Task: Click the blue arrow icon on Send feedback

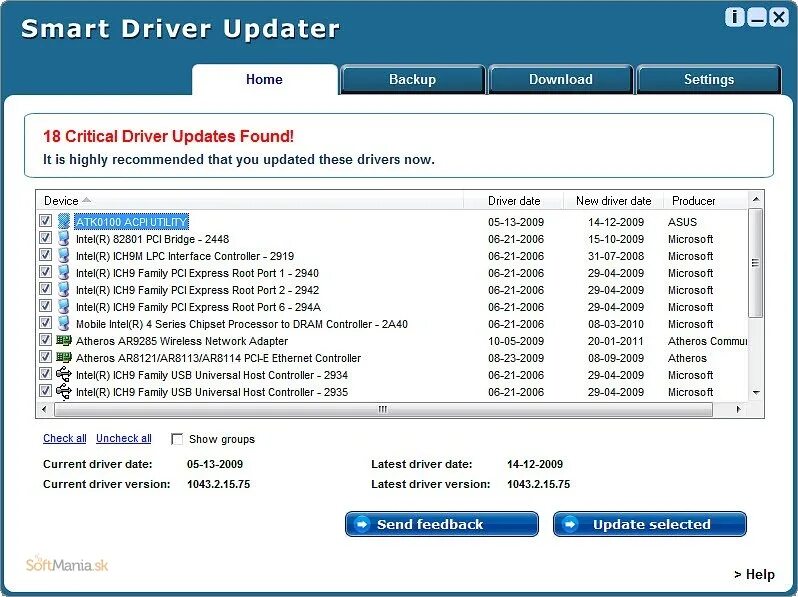Action: pos(362,524)
